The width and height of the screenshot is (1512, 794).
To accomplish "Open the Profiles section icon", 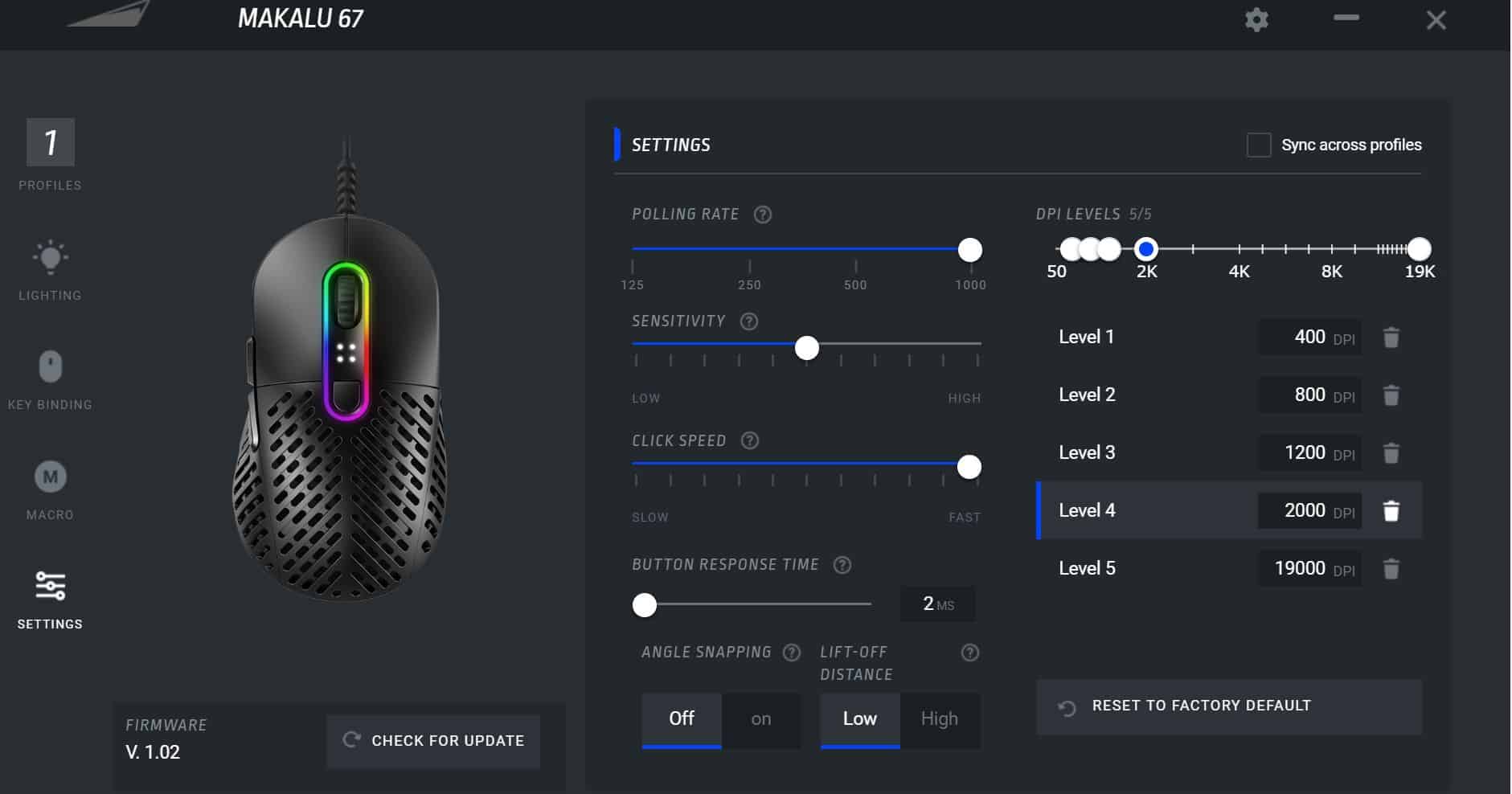I will pos(50,142).
